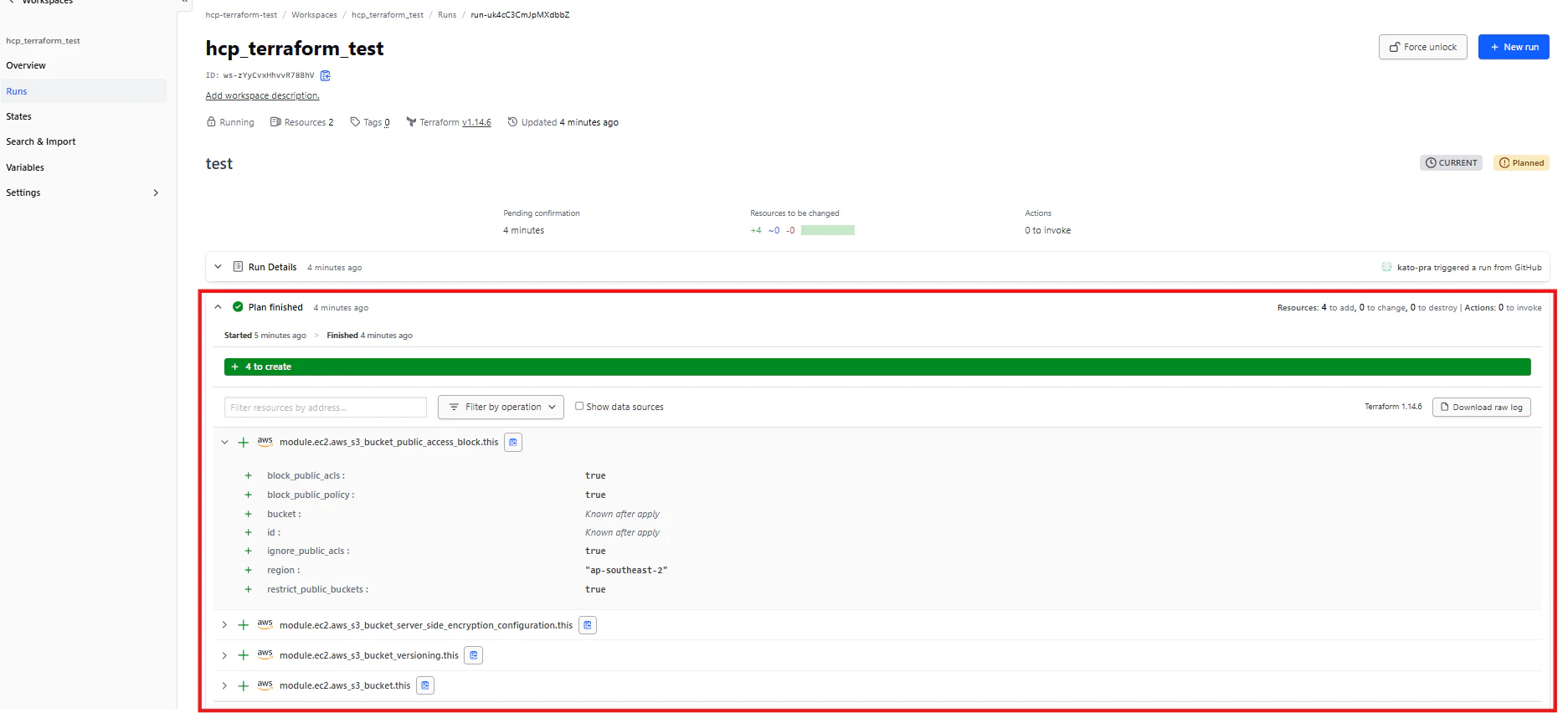This screenshot has width=1568, height=713.
Task: Click the green resources-to-be-changed bar
Action: (x=827, y=230)
